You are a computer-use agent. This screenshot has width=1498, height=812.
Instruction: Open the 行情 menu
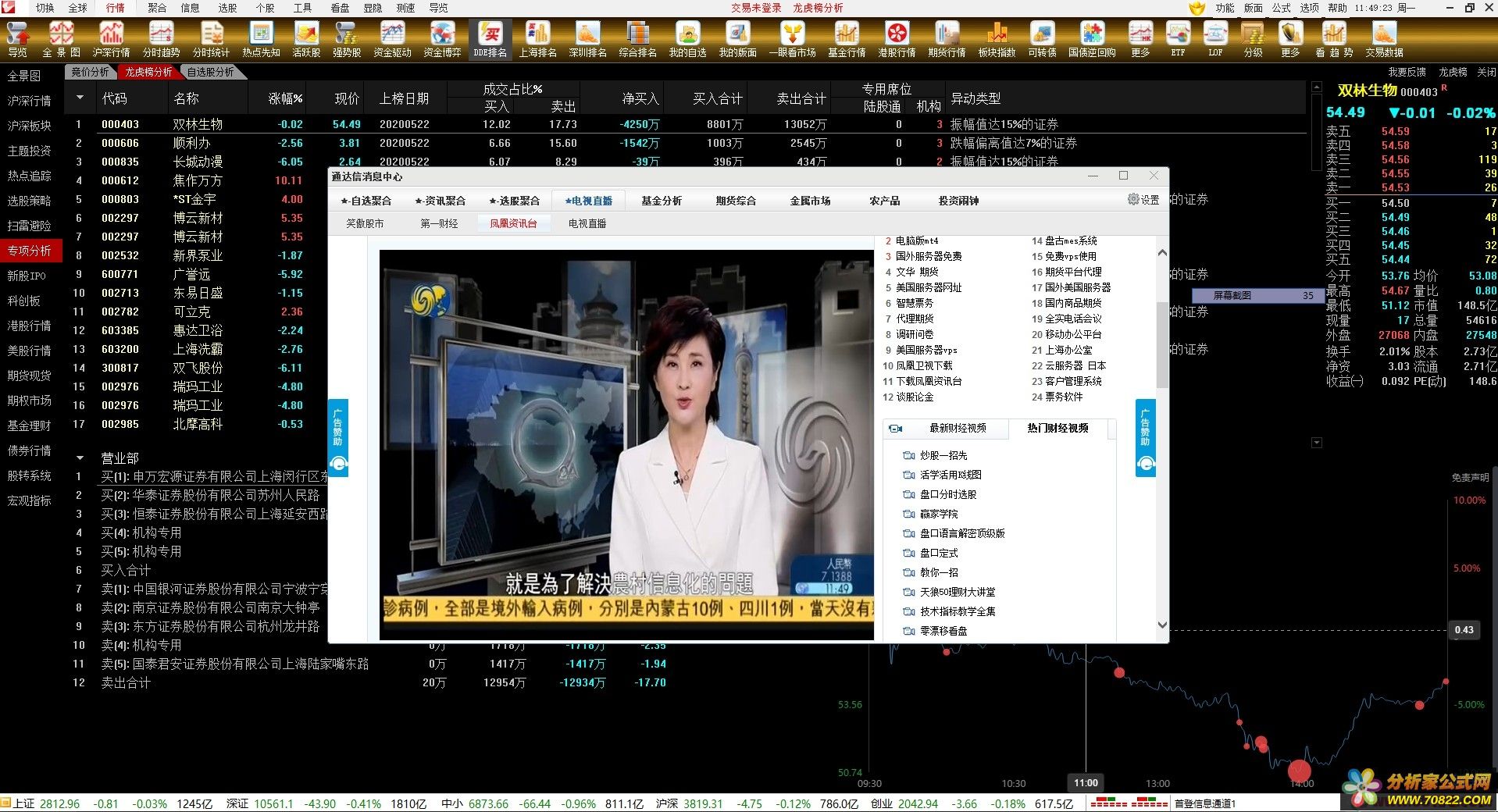tap(115, 8)
